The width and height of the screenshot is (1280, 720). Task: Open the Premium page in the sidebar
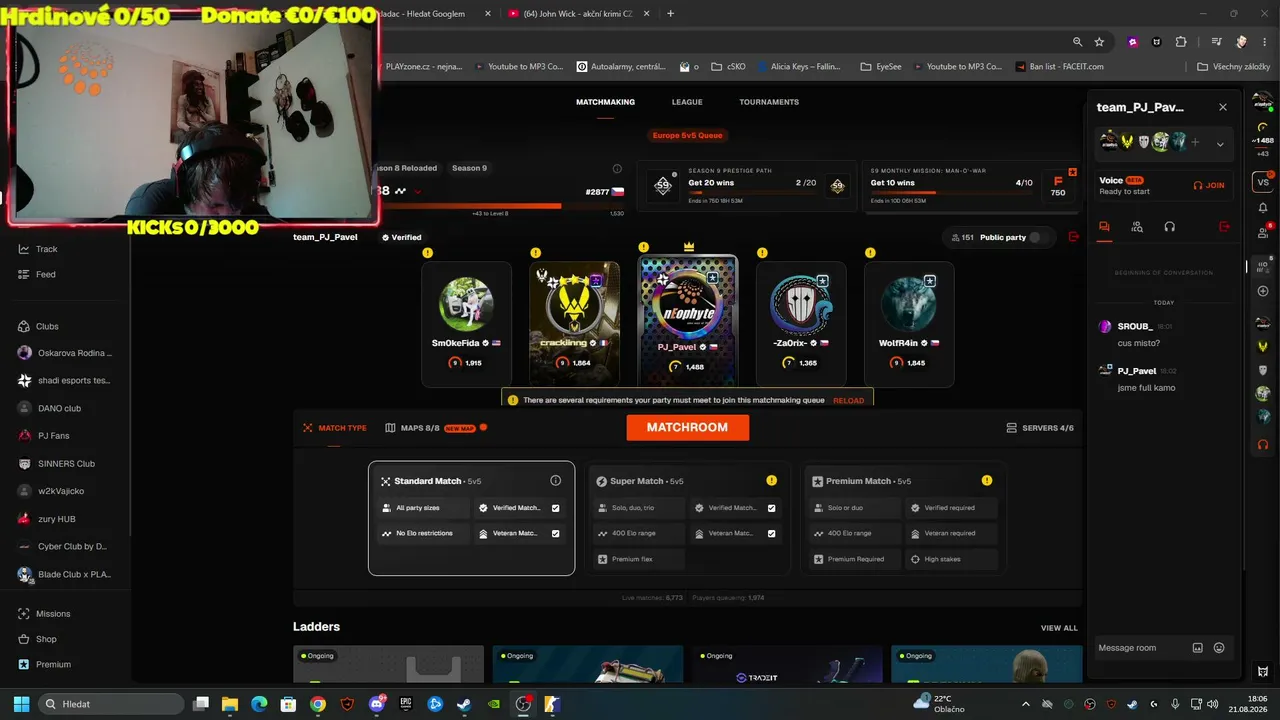[x=44, y=664]
